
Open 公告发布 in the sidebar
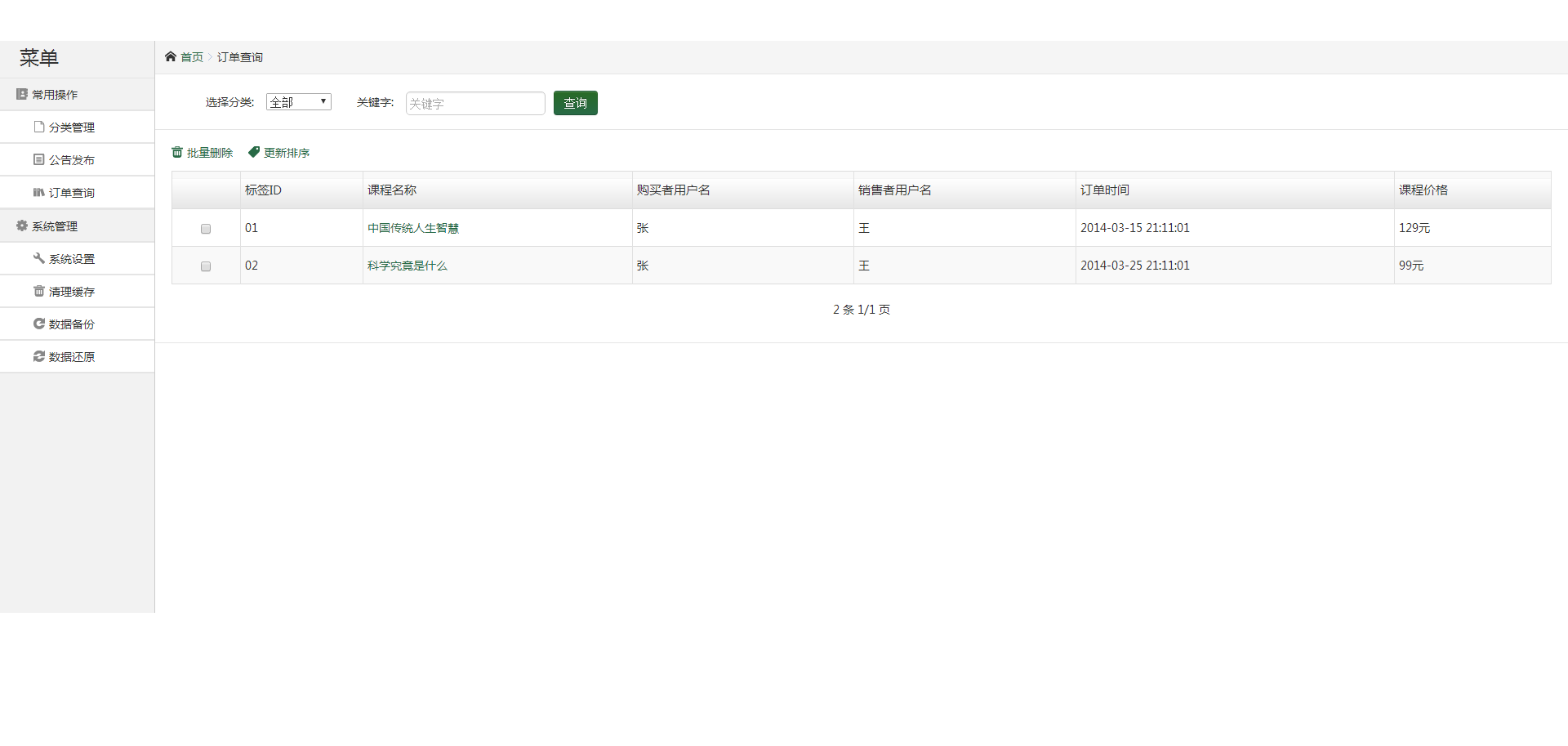(78, 159)
